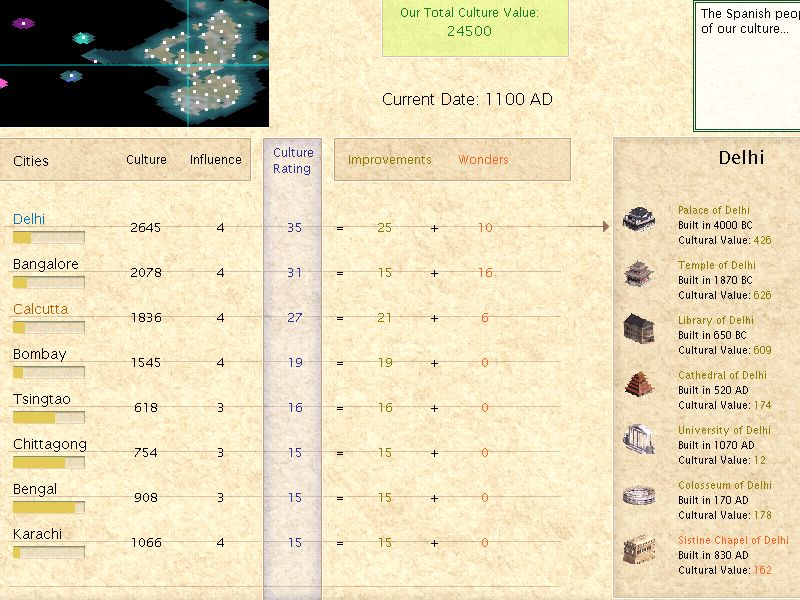800x600 pixels.
Task: Click Tsingtao's culture progress bar
Action: click(48, 418)
